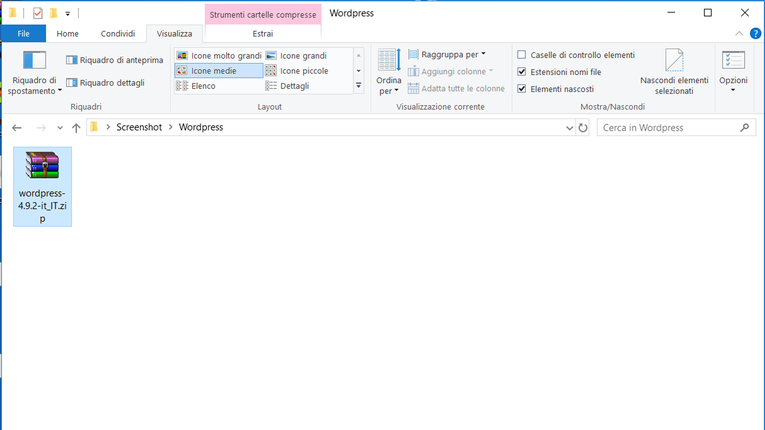The width and height of the screenshot is (765, 430).
Task: Close the Wordpress window
Action: 745,13
